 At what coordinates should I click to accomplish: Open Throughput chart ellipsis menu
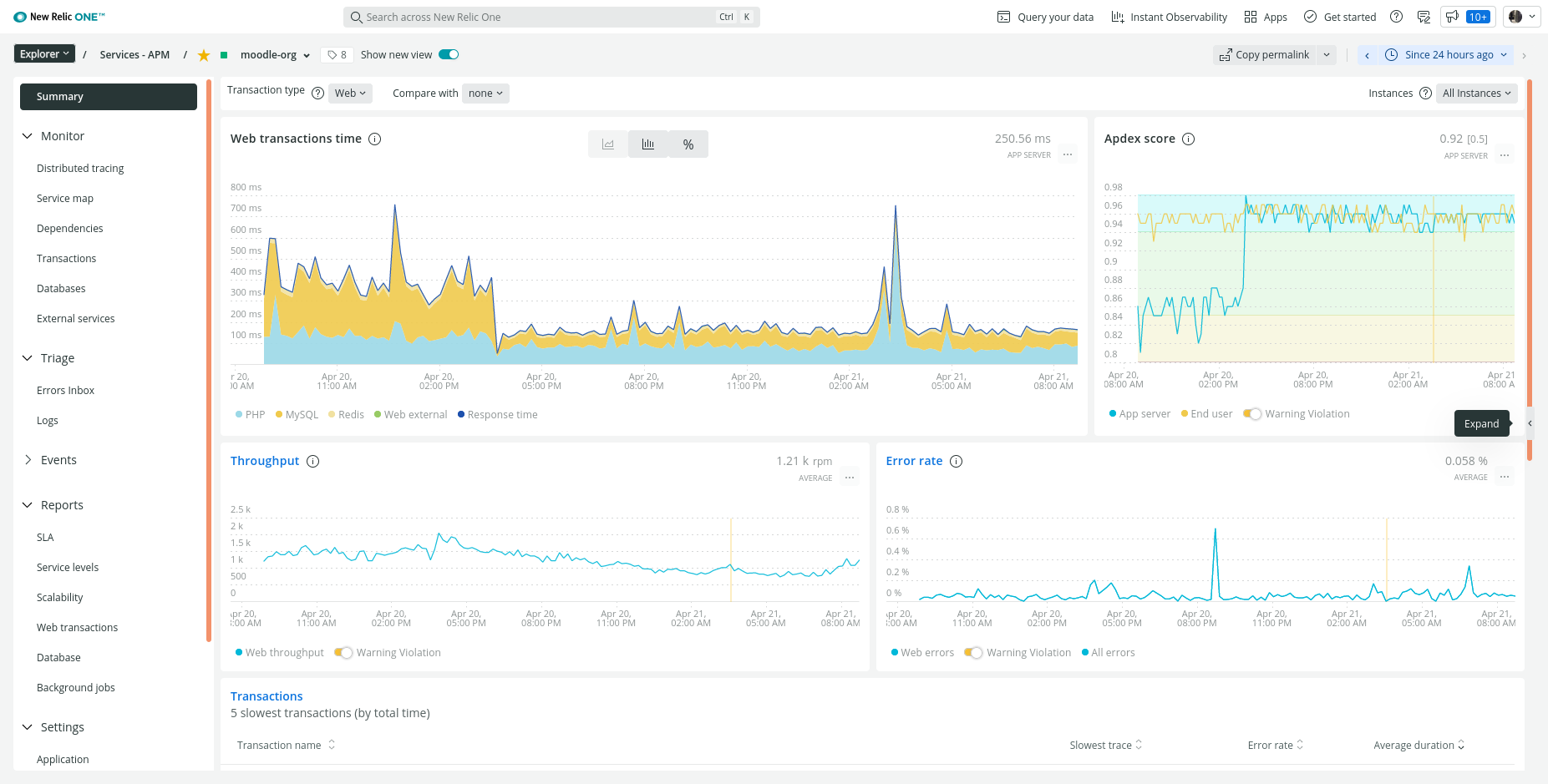click(850, 478)
